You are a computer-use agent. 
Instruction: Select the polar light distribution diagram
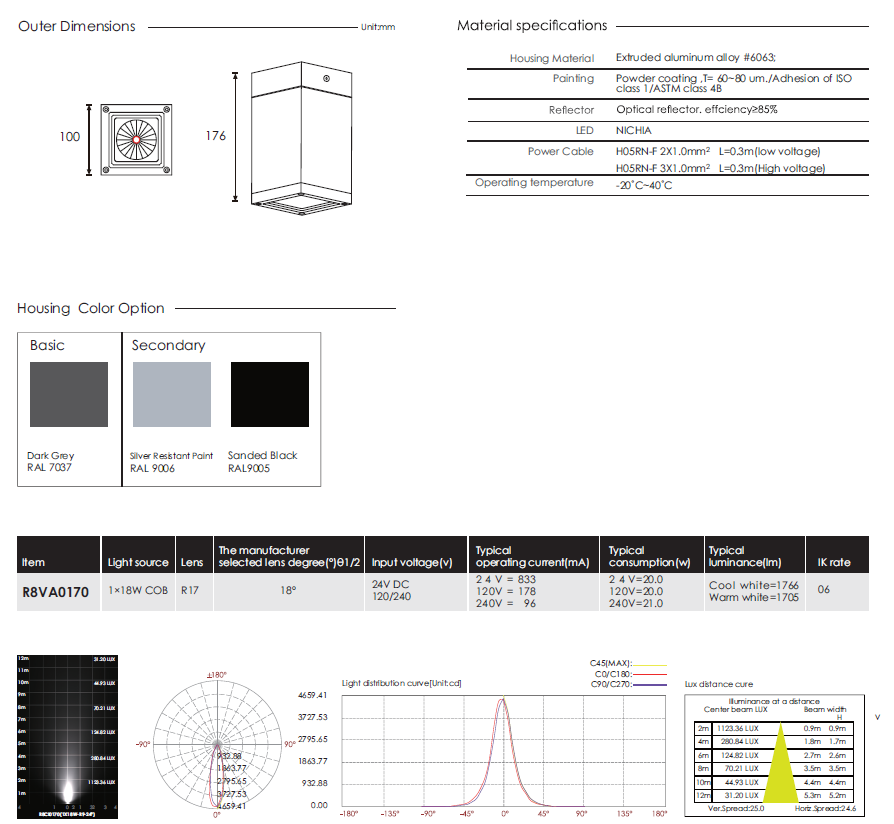click(x=216, y=736)
